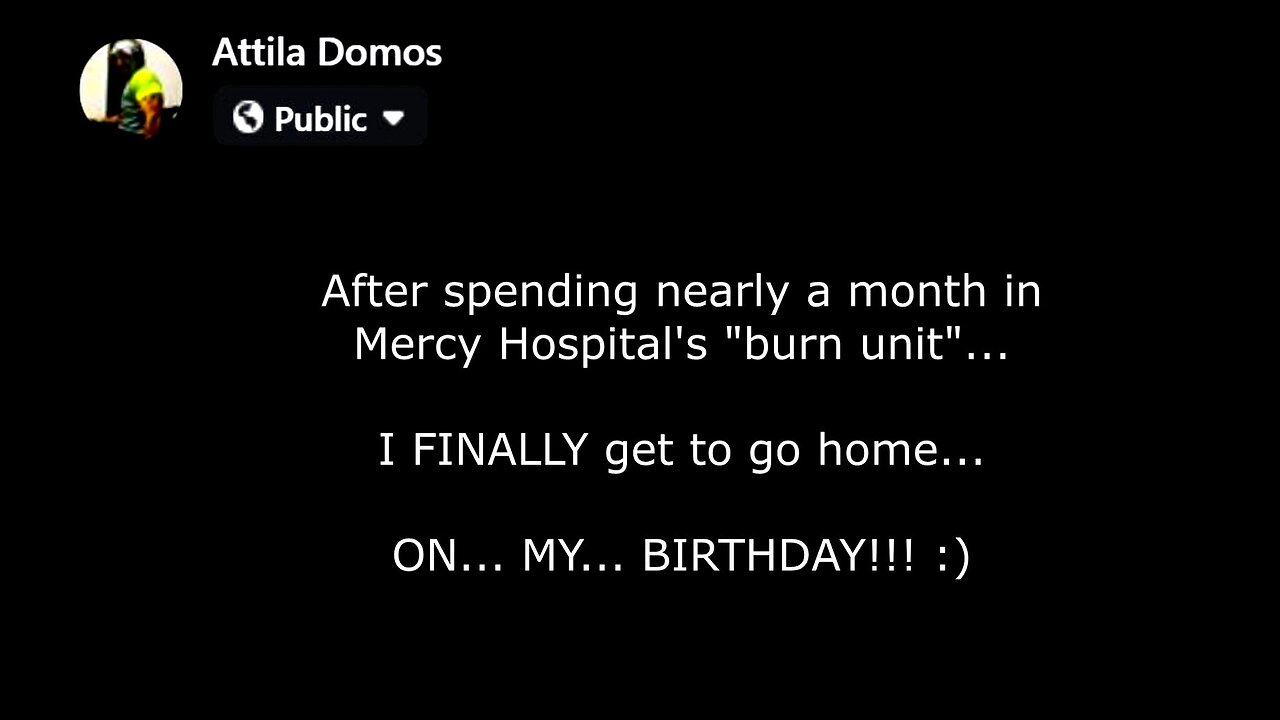Click the word "home..." in the post
1280x720 pixels.
(x=900, y=450)
